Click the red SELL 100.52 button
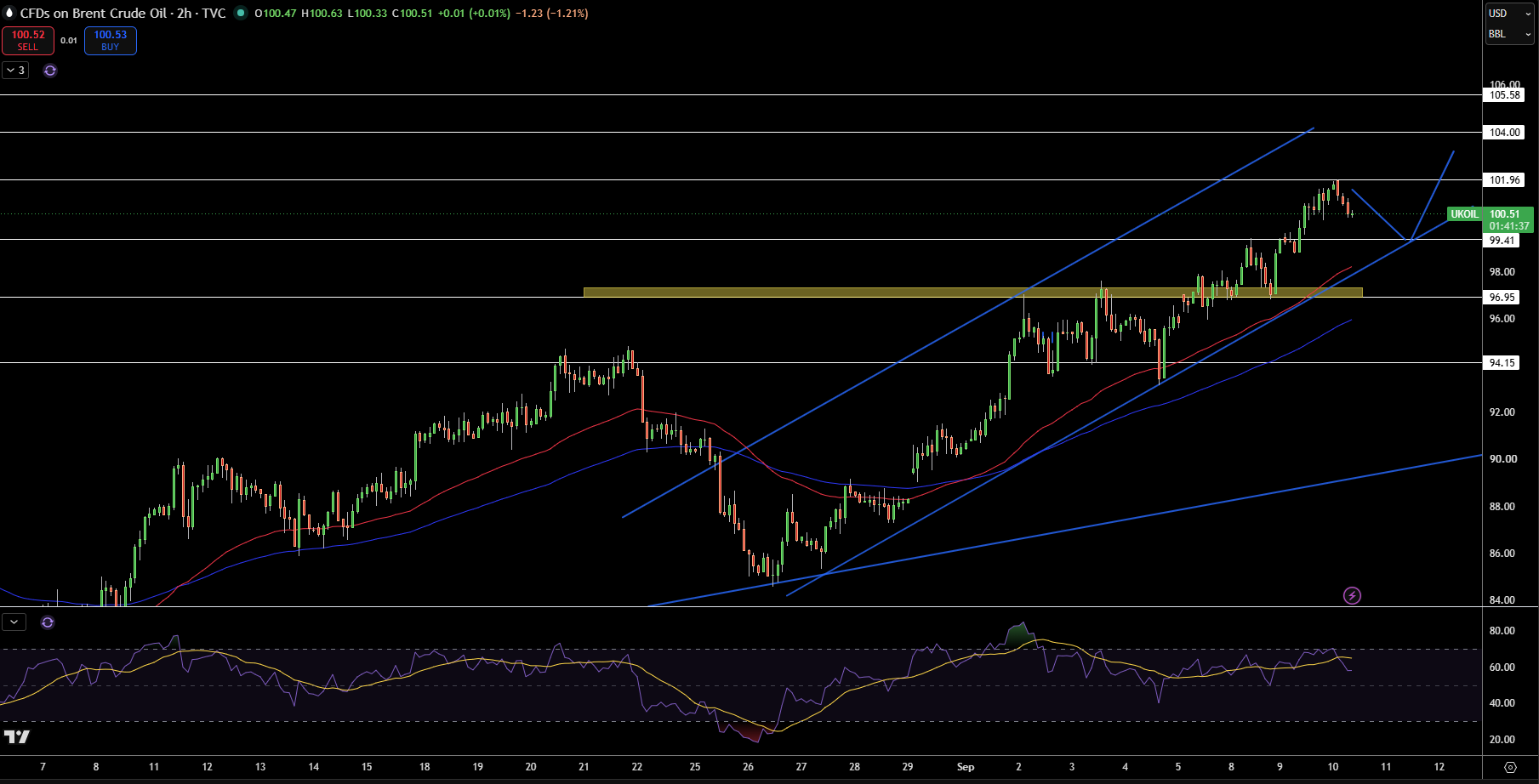This screenshot has height=784, width=1539. coord(28,41)
